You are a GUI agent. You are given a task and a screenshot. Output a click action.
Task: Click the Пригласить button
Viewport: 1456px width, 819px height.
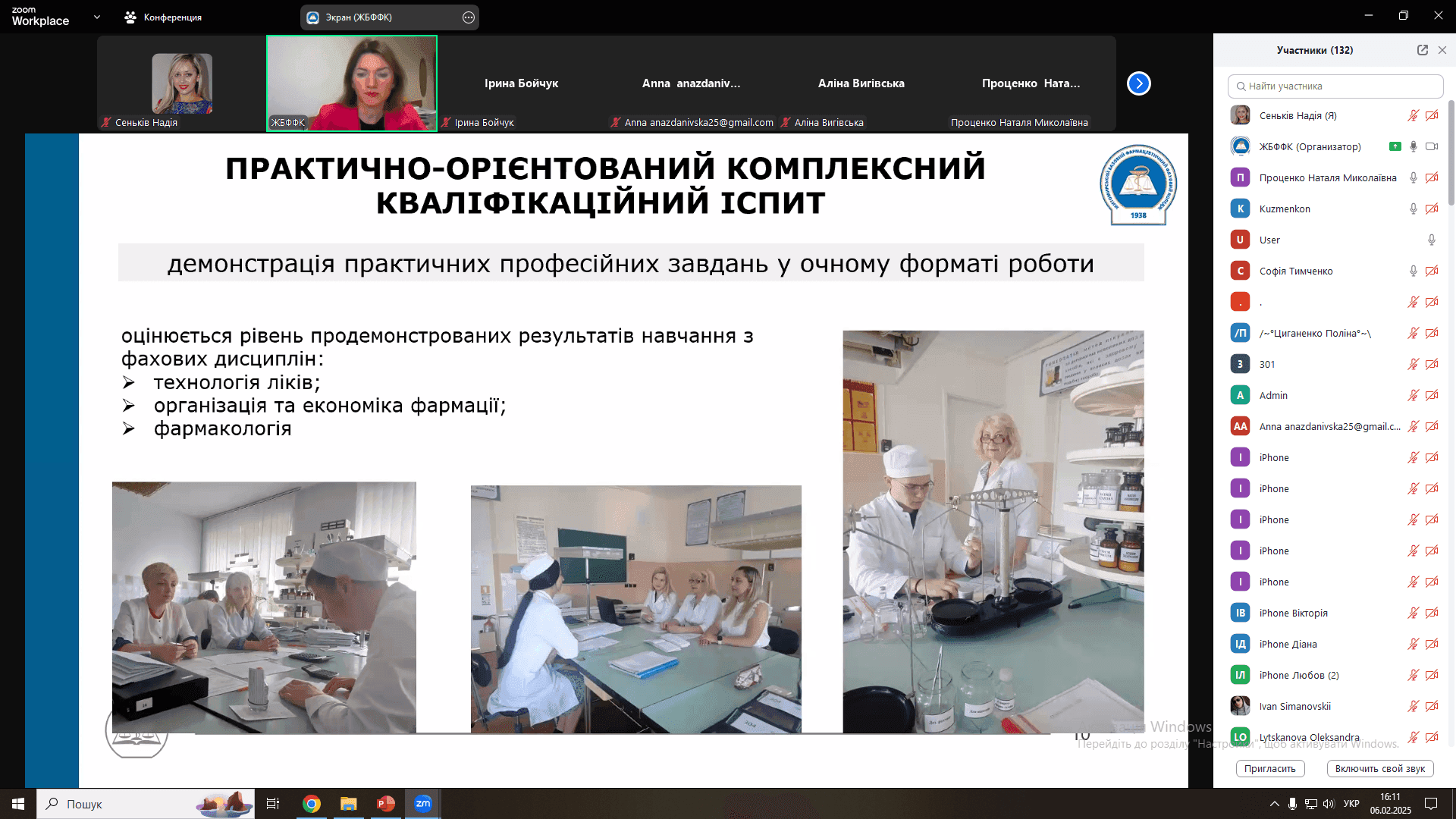click(1270, 768)
